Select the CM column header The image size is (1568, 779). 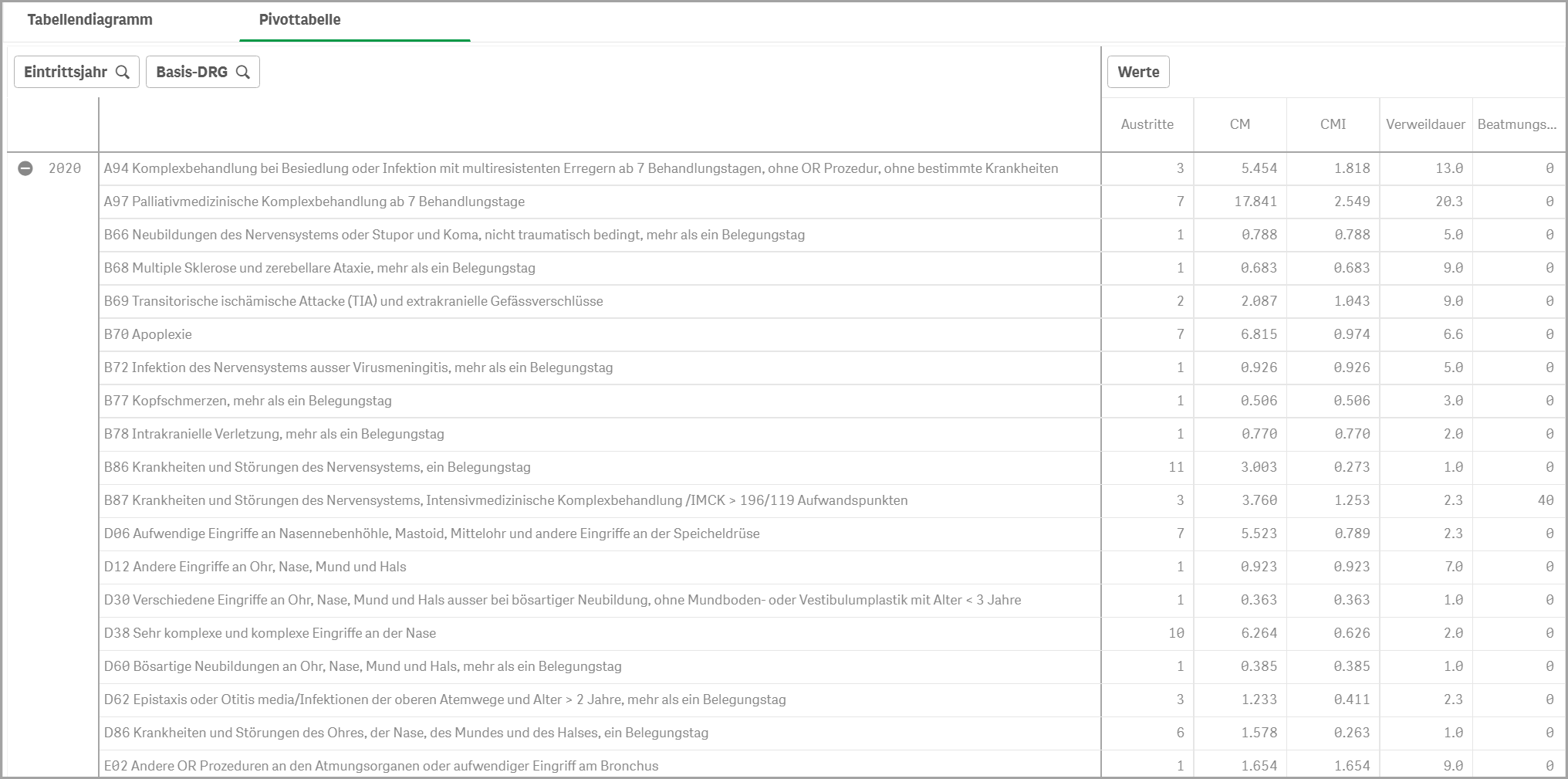1240,124
